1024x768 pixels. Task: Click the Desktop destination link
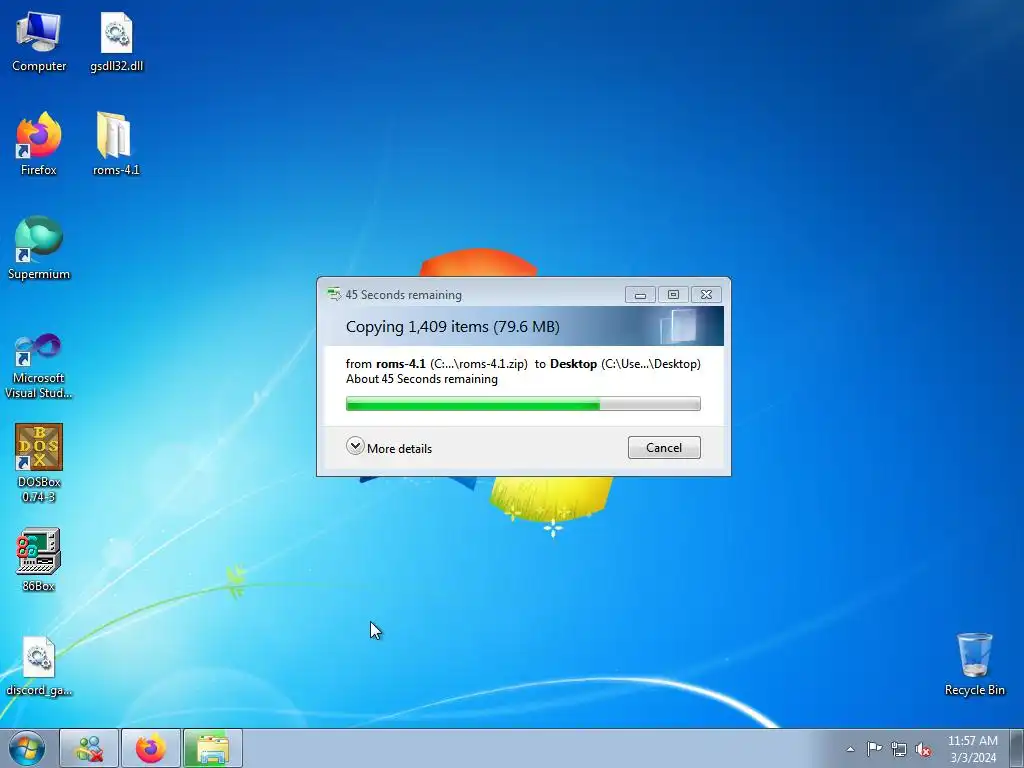(x=573, y=364)
